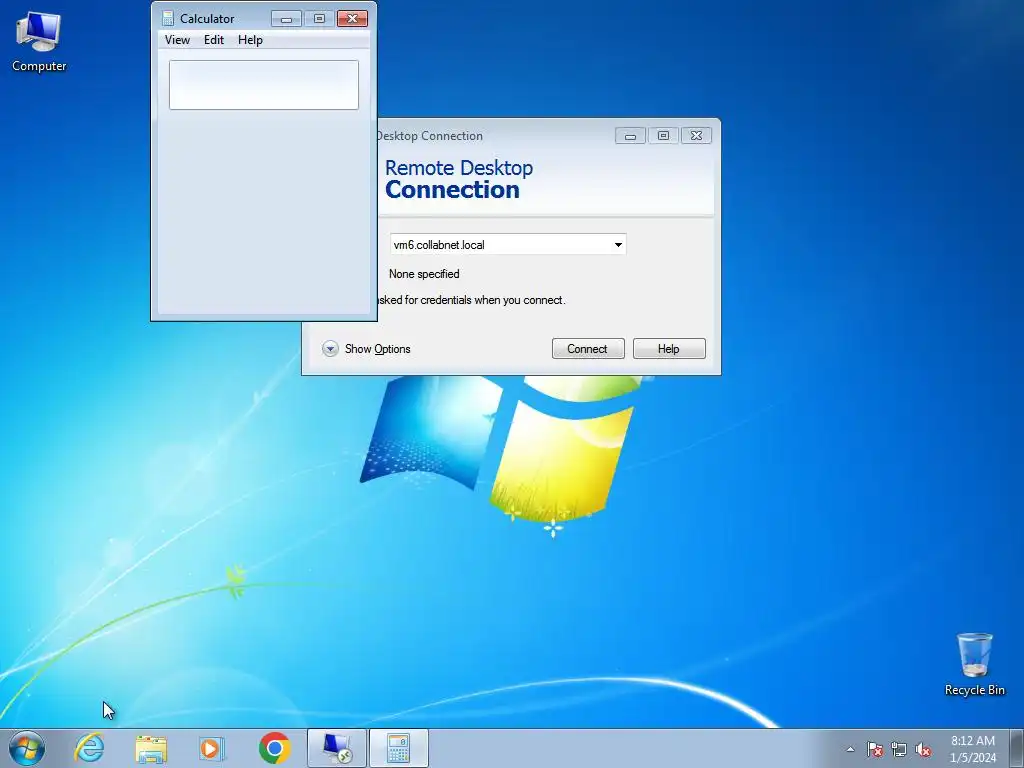Open Windows Explorer folder in taskbar

(x=151, y=748)
